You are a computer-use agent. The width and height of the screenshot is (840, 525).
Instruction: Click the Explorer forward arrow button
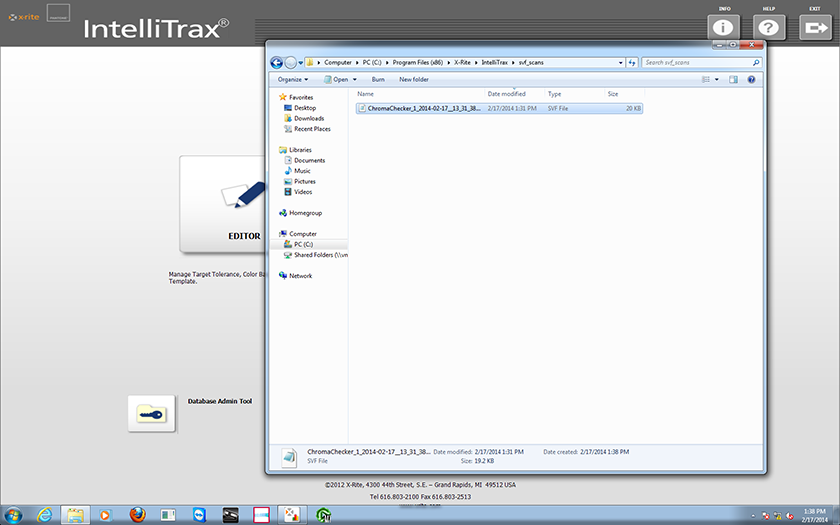tap(290, 63)
